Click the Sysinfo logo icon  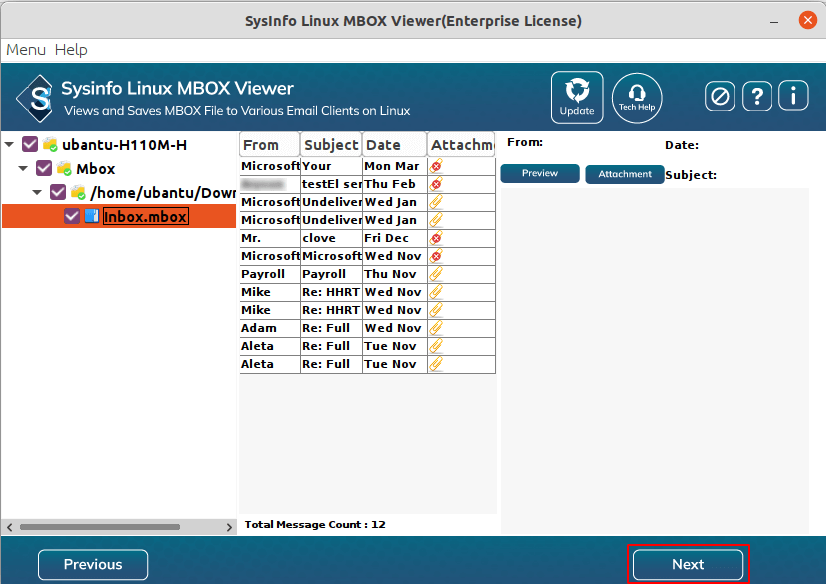(x=35, y=98)
